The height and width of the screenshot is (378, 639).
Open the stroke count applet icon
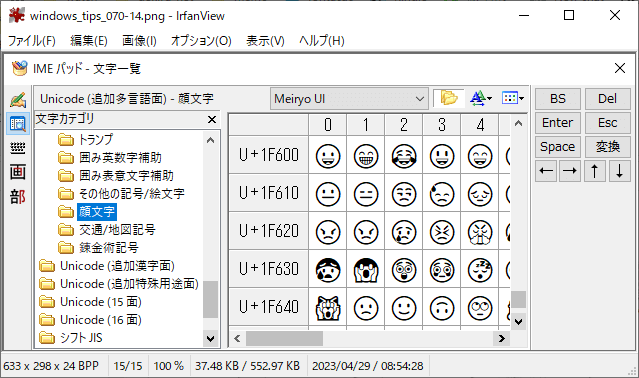(18, 172)
